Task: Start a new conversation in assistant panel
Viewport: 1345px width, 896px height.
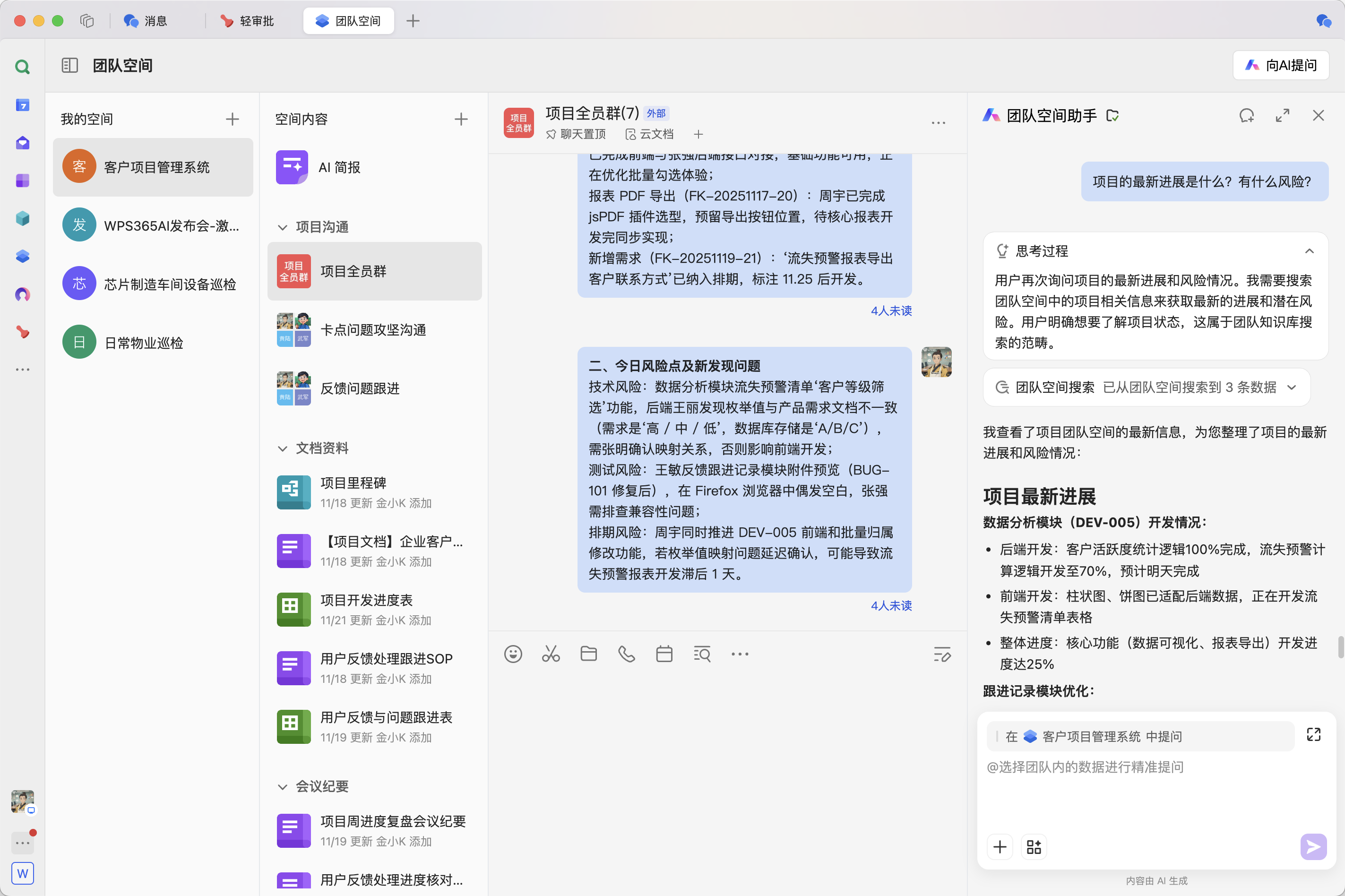Action: (x=1246, y=116)
